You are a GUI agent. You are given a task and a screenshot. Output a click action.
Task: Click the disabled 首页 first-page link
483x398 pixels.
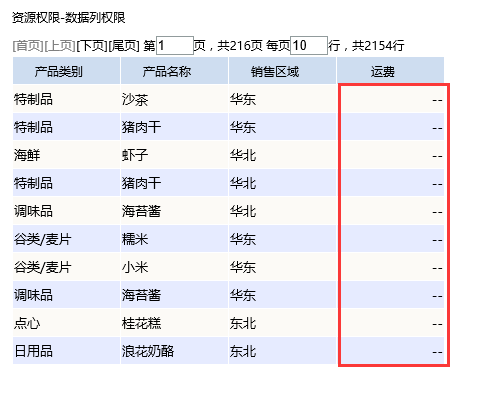pos(28,46)
